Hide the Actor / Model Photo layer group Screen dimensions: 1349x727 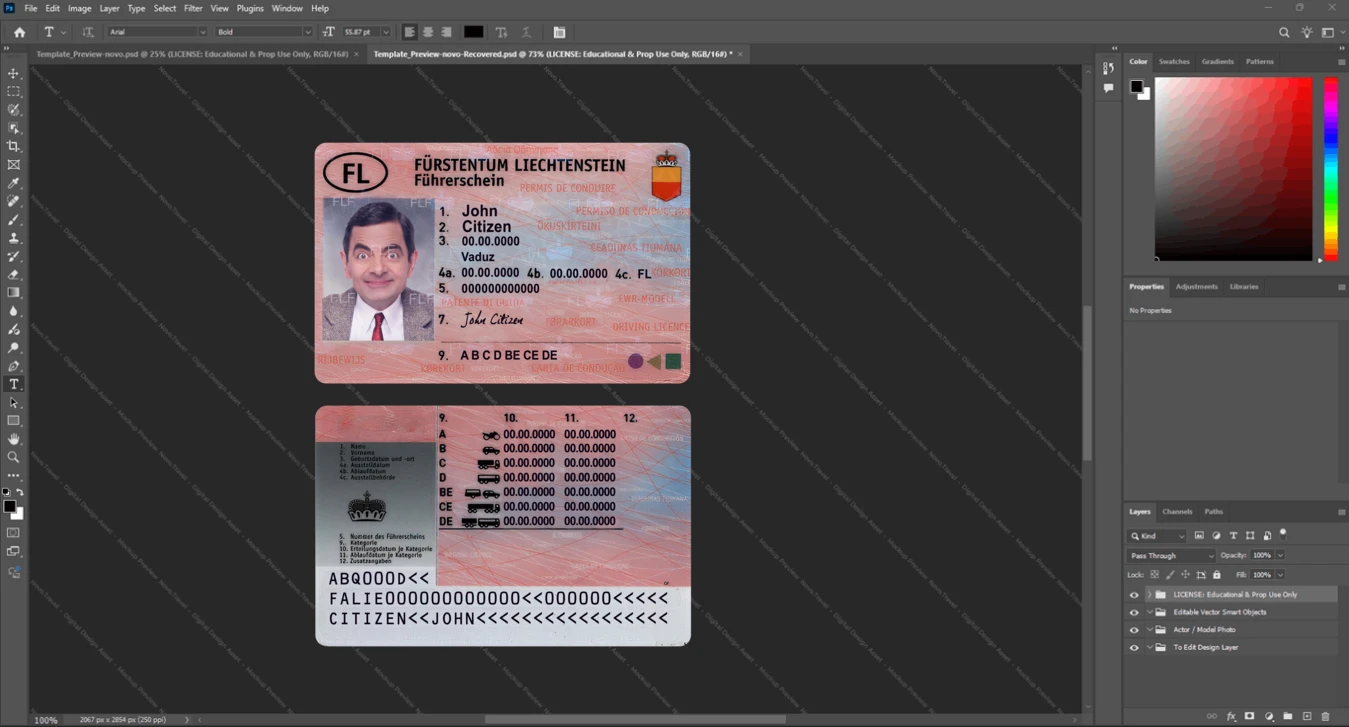1134,630
